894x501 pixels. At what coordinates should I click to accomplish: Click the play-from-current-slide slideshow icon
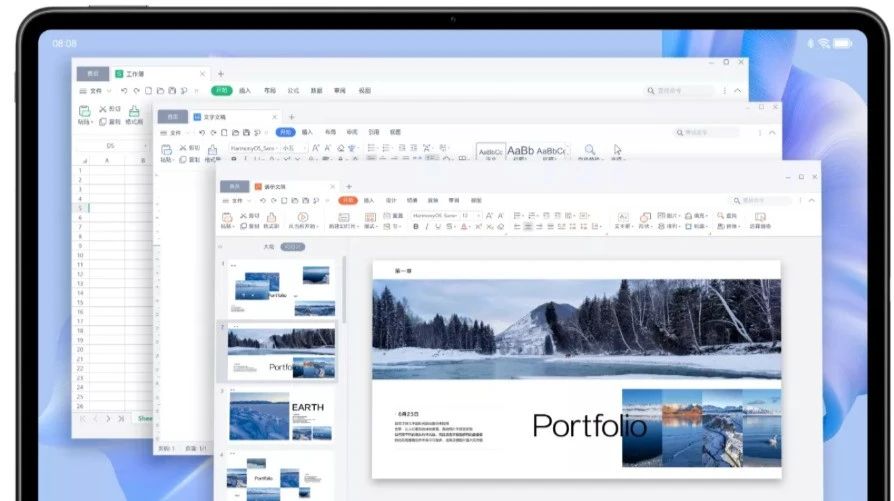302,217
